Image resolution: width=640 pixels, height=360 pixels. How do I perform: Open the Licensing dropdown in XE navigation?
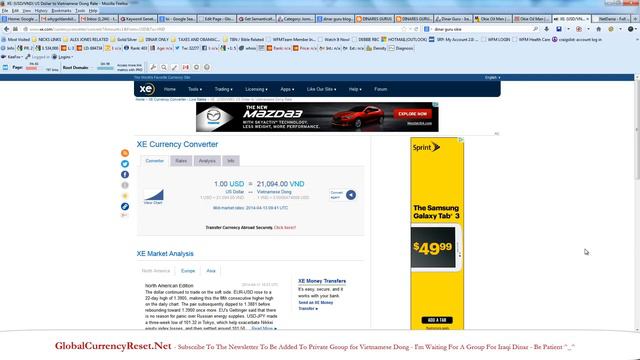coord(256,89)
